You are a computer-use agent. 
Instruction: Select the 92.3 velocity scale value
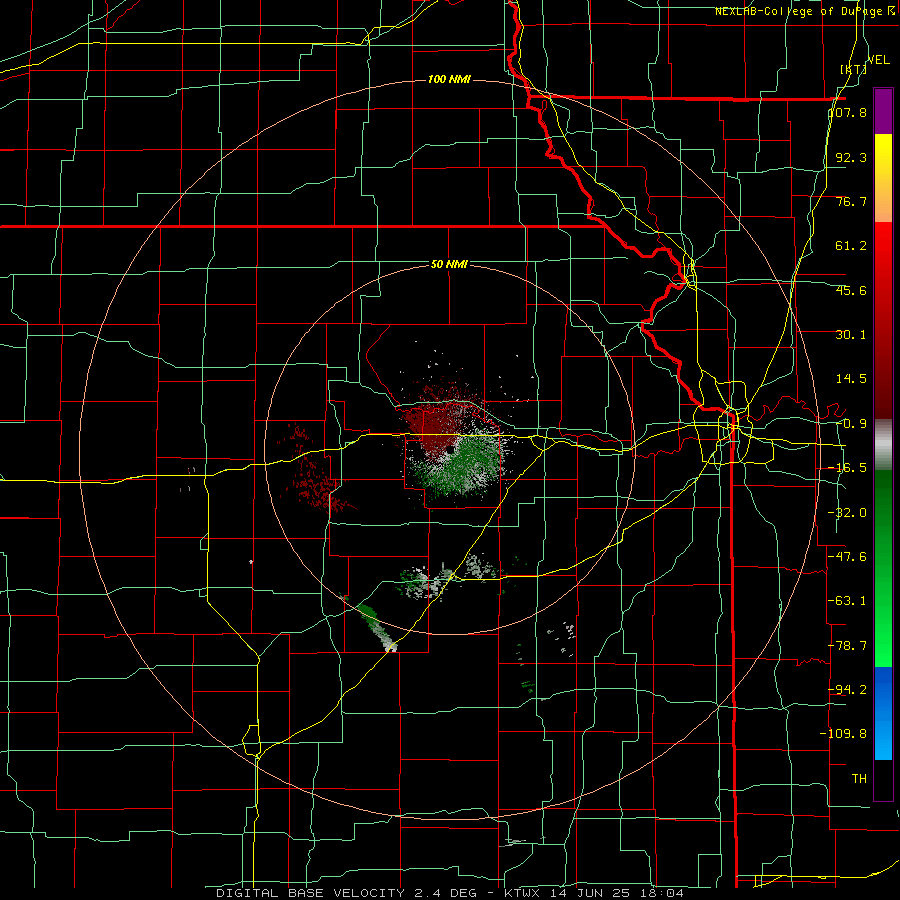pyautogui.click(x=851, y=157)
